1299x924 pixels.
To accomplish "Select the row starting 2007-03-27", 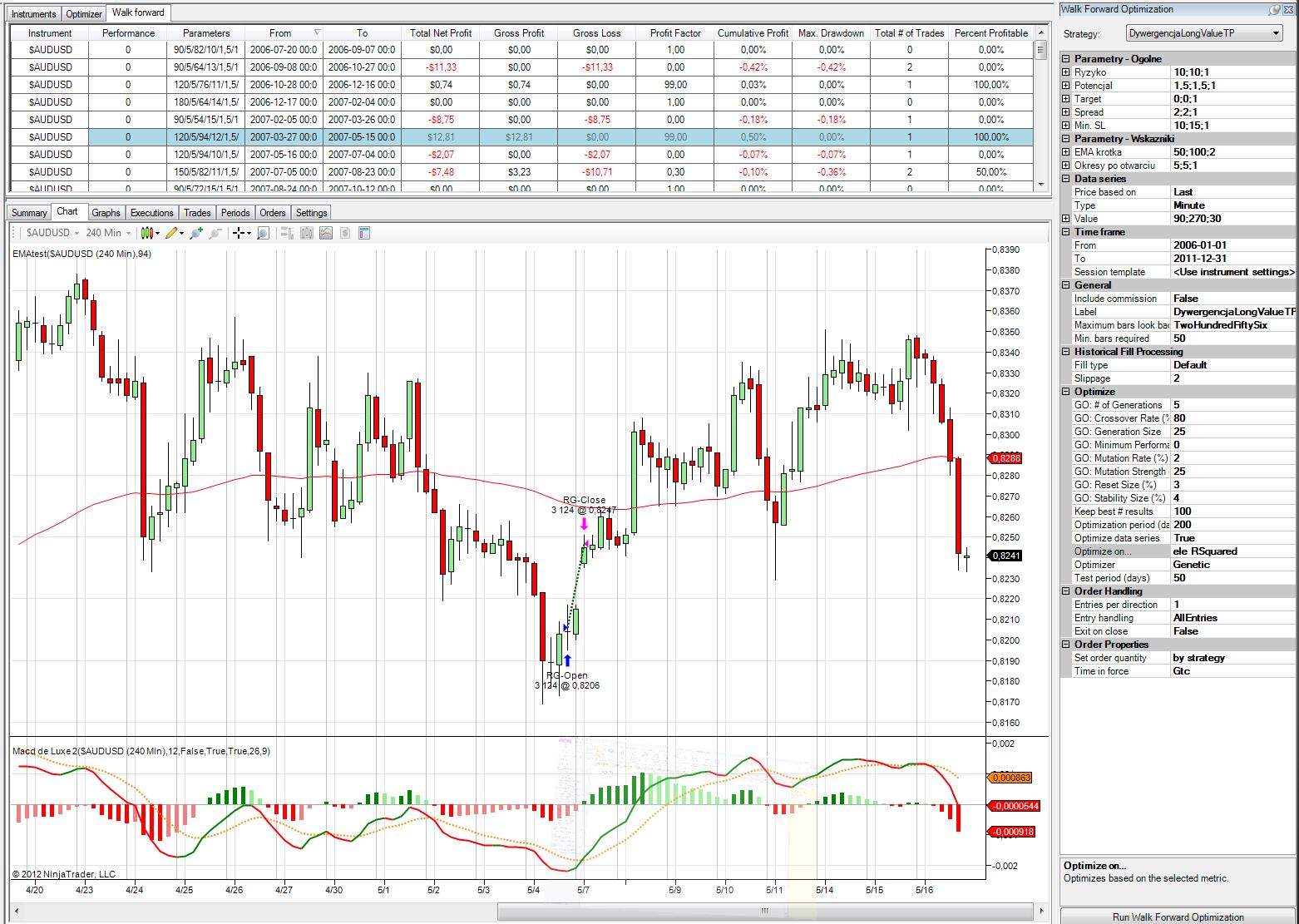I will tap(521, 137).
